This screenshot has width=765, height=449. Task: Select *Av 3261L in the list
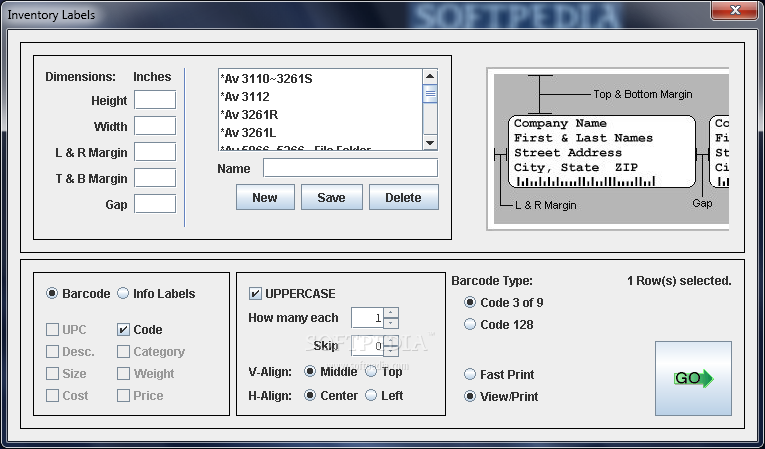(x=321, y=133)
